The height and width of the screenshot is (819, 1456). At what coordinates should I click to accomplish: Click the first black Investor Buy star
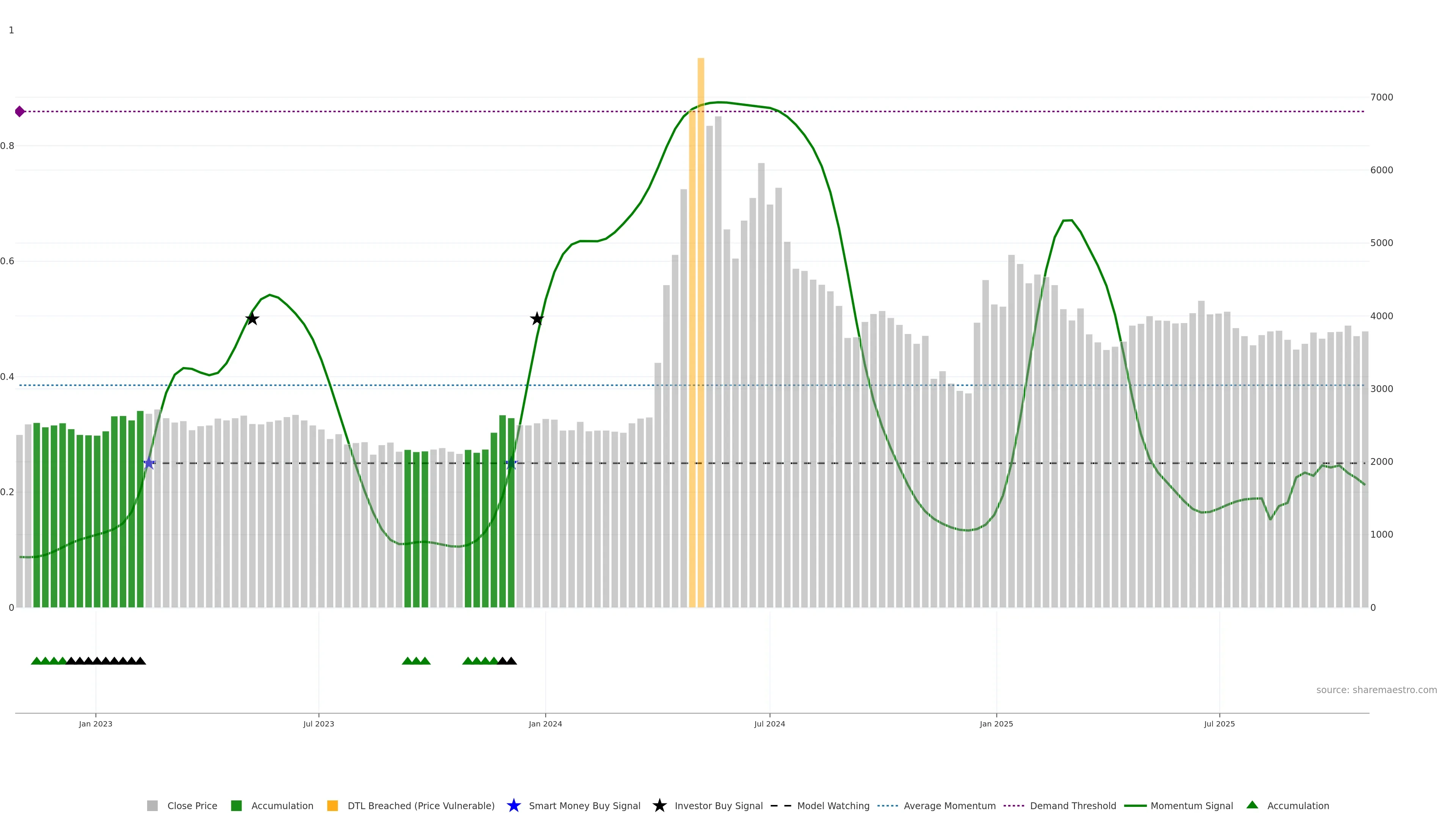click(252, 319)
